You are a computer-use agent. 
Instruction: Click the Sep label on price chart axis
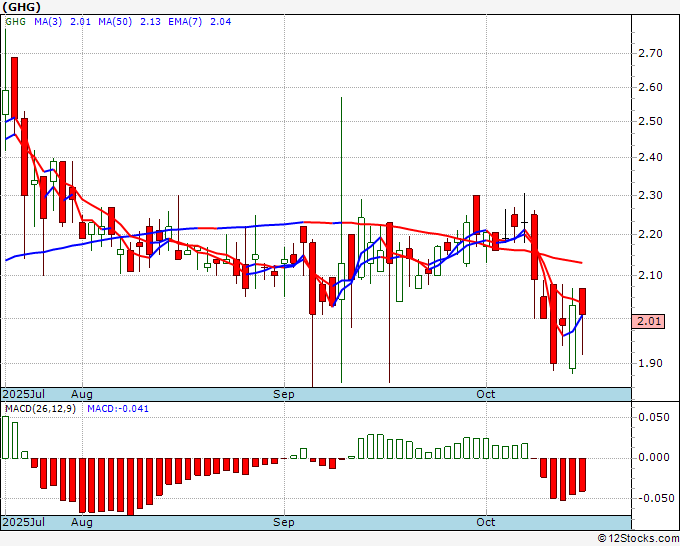click(x=284, y=394)
